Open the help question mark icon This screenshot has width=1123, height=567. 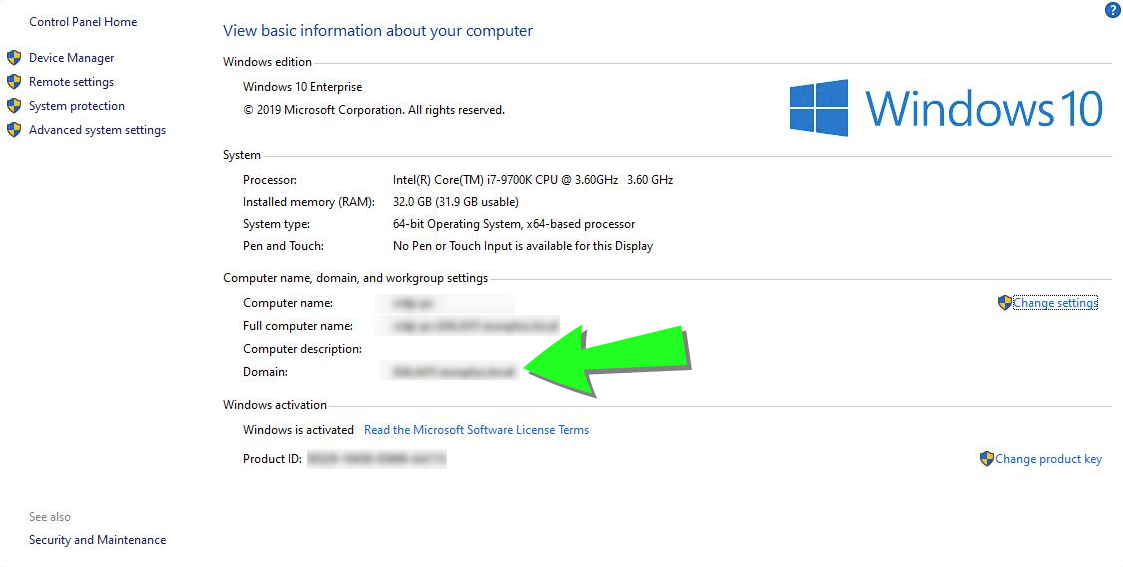pos(1112,10)
